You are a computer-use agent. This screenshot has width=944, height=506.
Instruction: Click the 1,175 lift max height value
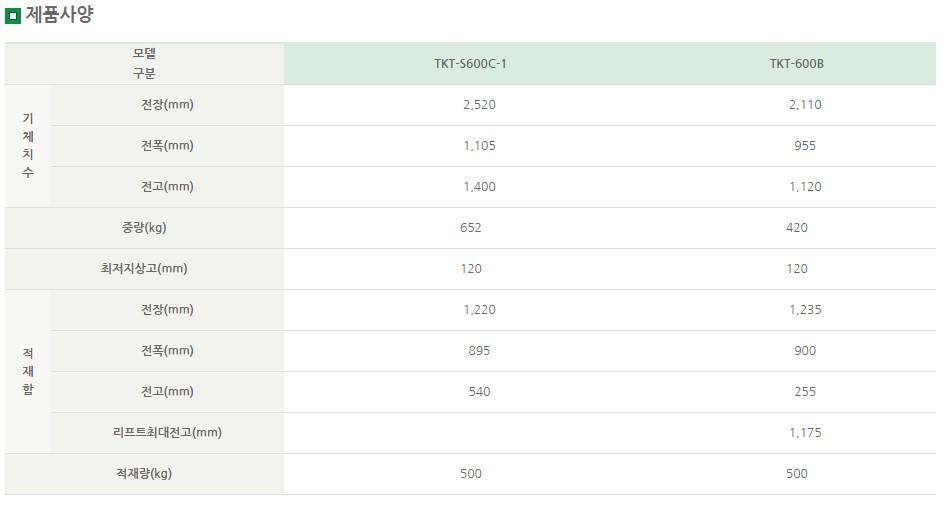(804, 433)
